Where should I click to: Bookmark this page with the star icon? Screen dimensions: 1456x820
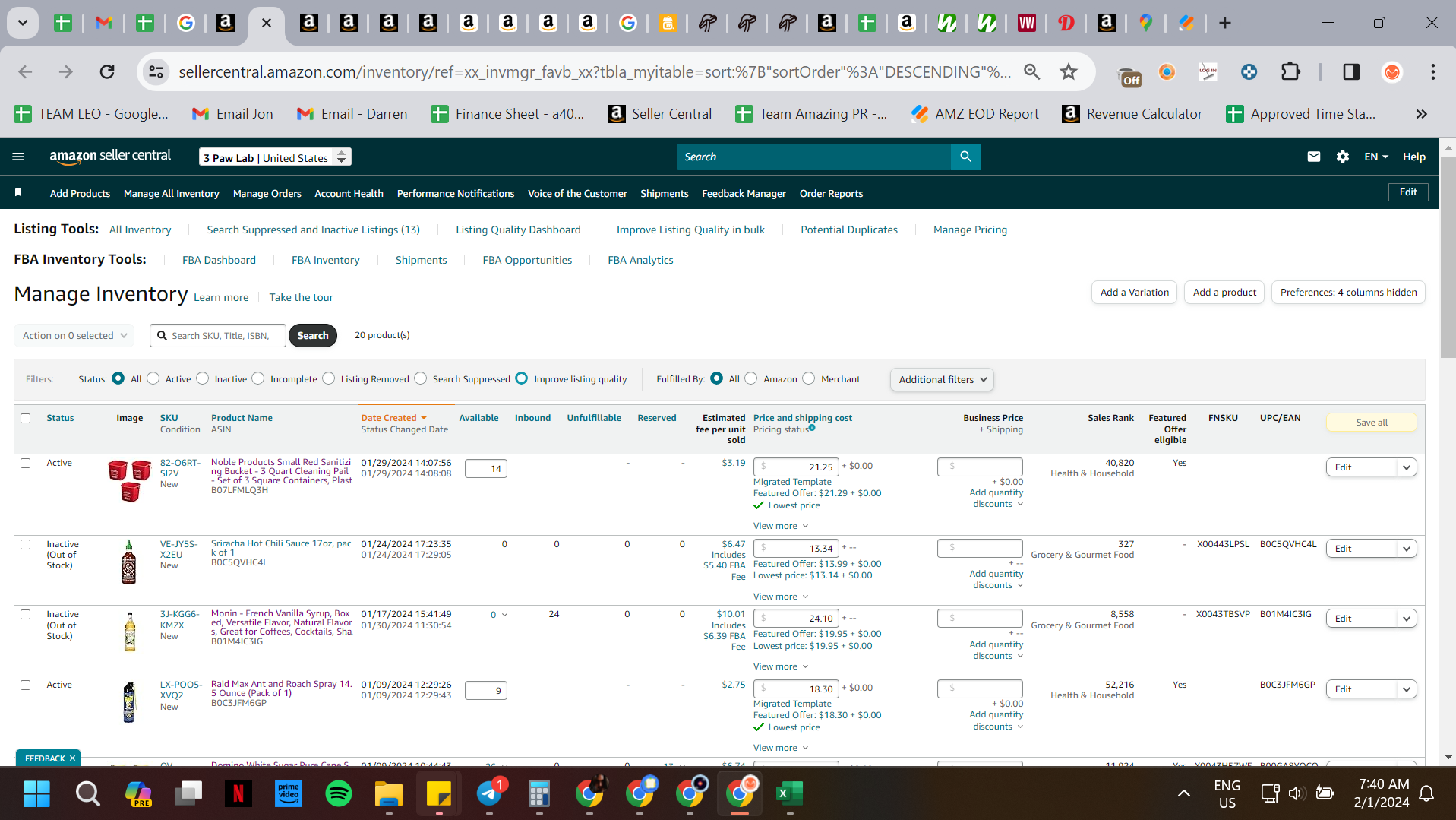click(1069, 71)
